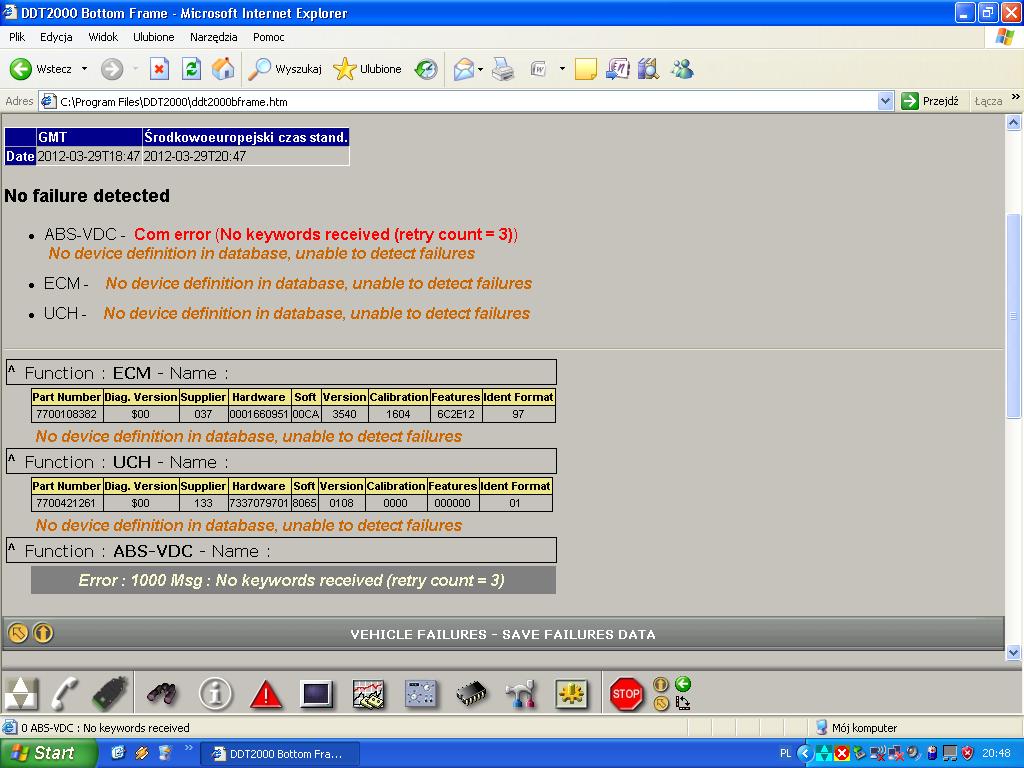Open the Edycja menu
Viewport: 1024px width, 768px height.
(x=56, y=37)
